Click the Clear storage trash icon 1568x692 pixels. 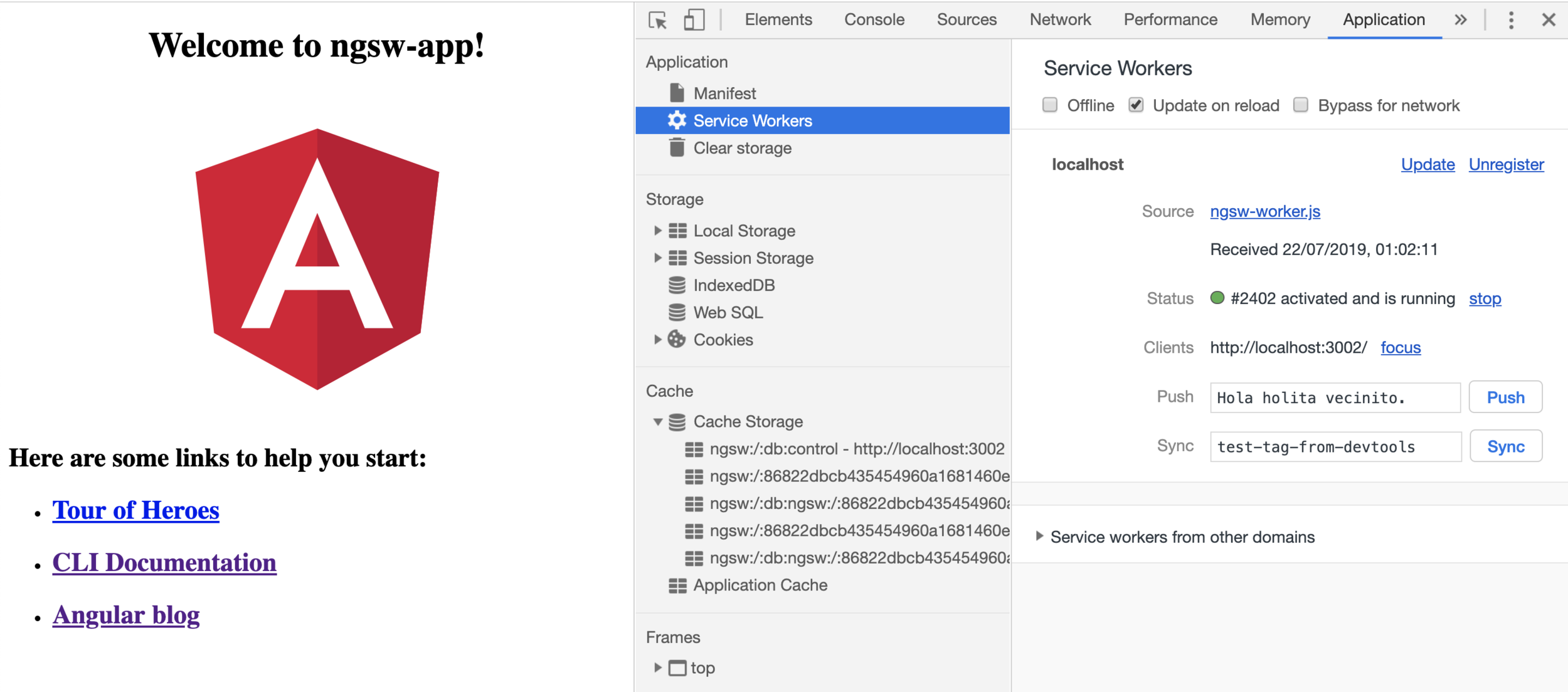[x=677, y=148]
